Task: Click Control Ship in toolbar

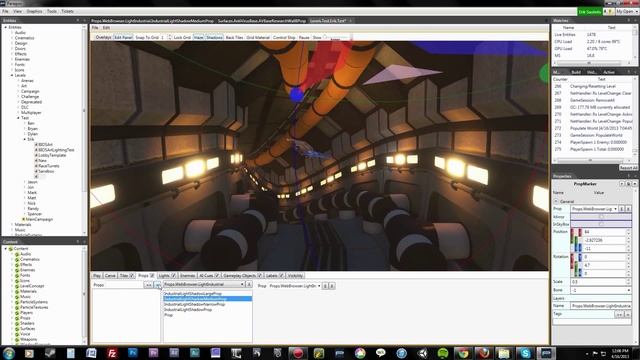Action: (x=284, y=37)
